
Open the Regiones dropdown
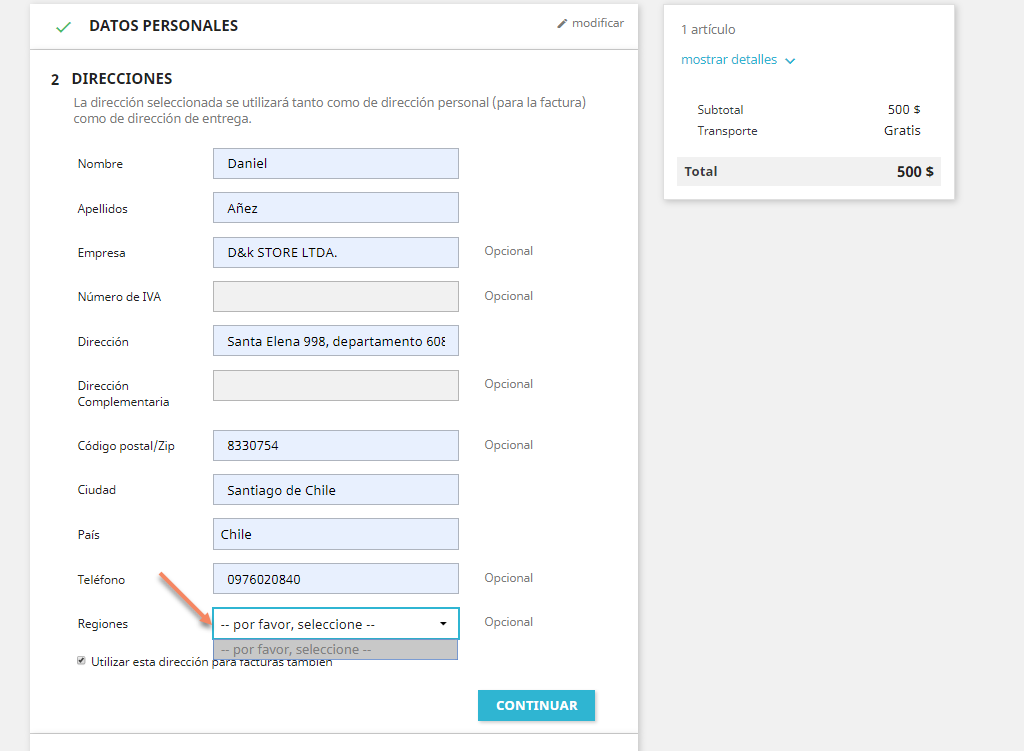335,624
